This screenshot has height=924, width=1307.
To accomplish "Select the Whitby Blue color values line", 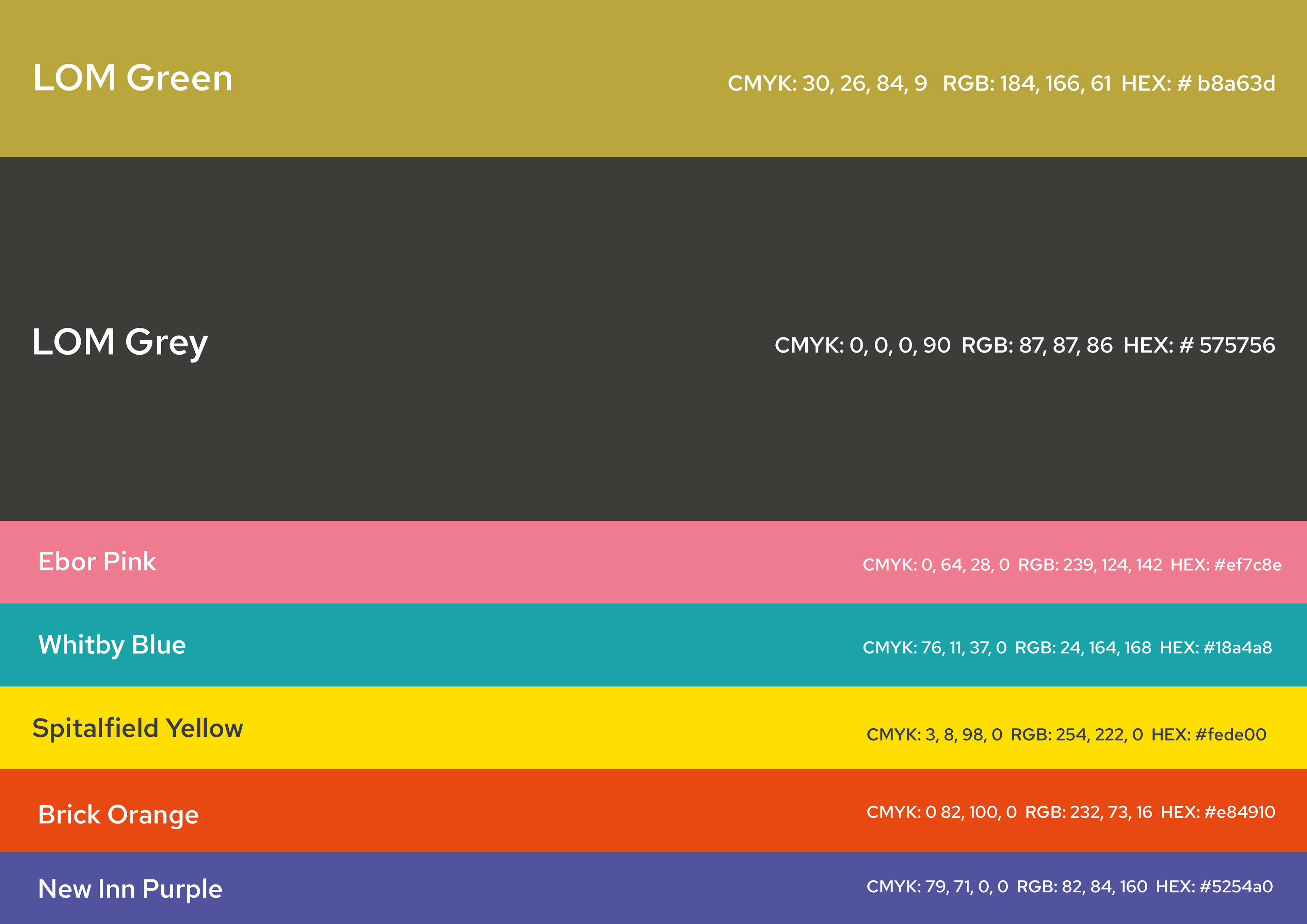I will [1067, 648].
